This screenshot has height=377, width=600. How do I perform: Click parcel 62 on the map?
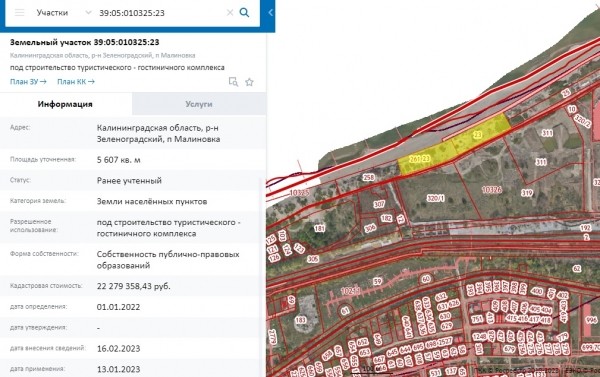point(577,269)
